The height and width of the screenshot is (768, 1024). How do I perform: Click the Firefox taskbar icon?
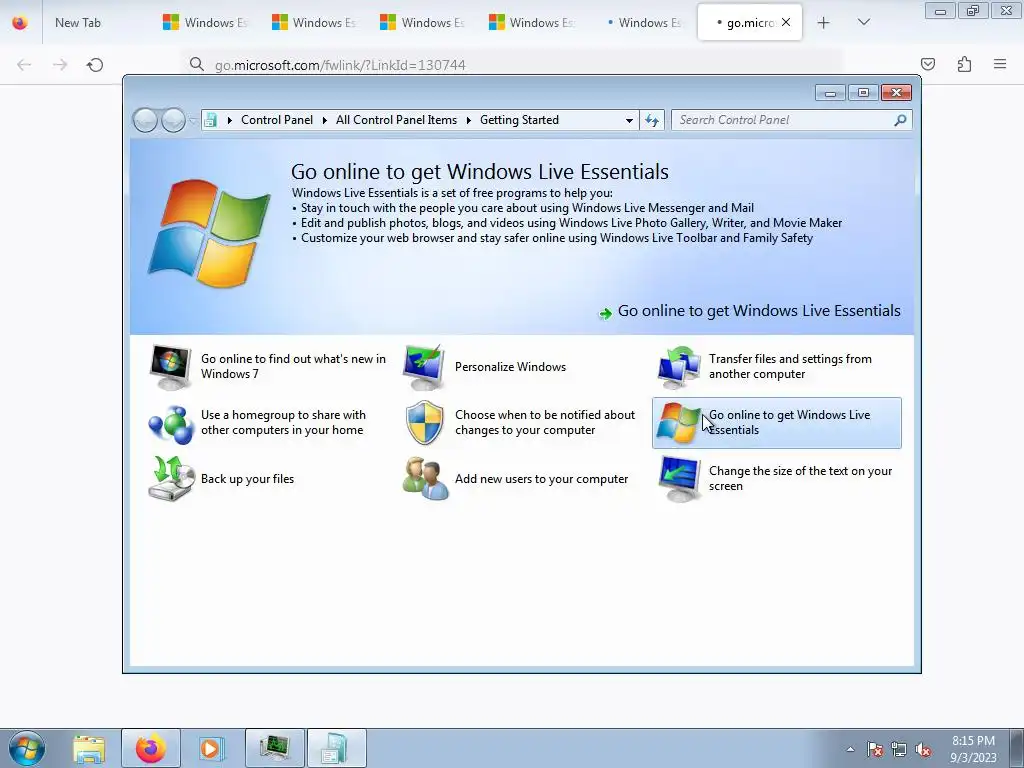click(x=150, y=748)
